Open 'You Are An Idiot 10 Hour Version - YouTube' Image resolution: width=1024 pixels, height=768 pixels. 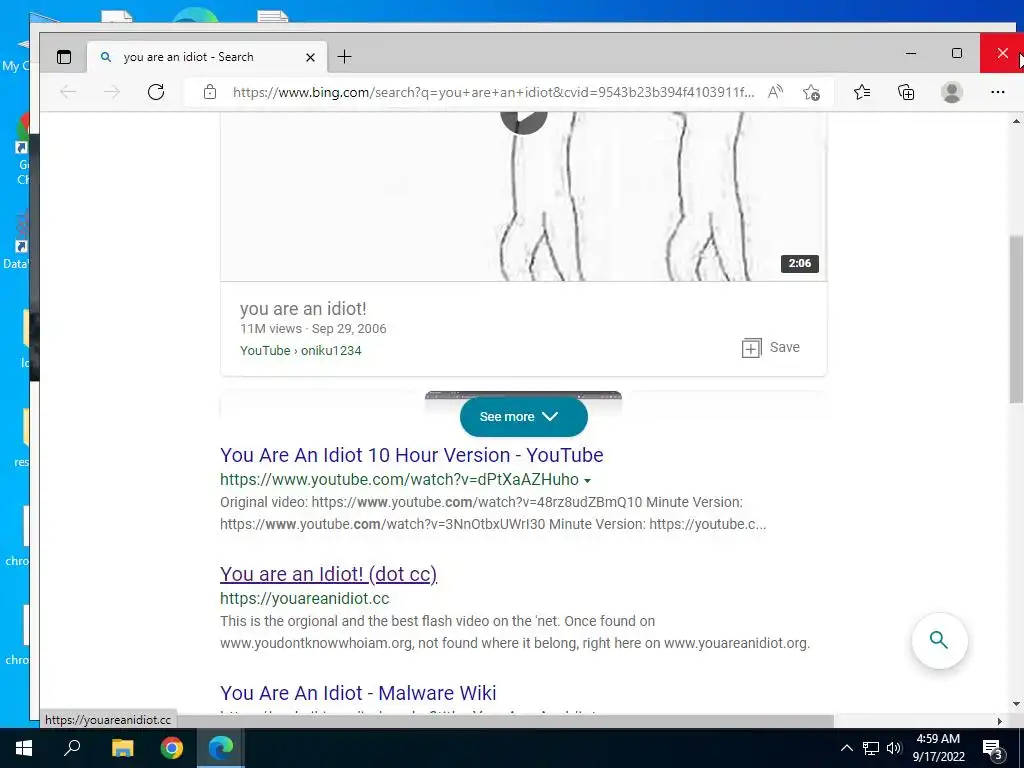point(411,455)
